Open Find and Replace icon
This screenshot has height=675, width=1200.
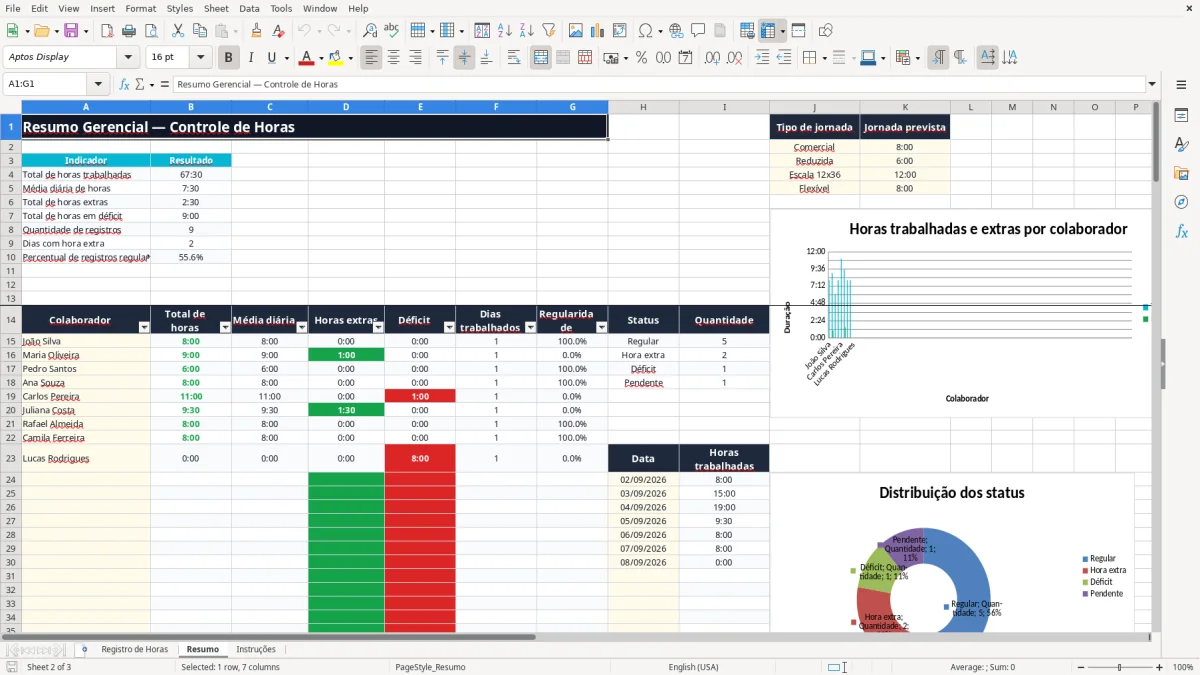370,31
